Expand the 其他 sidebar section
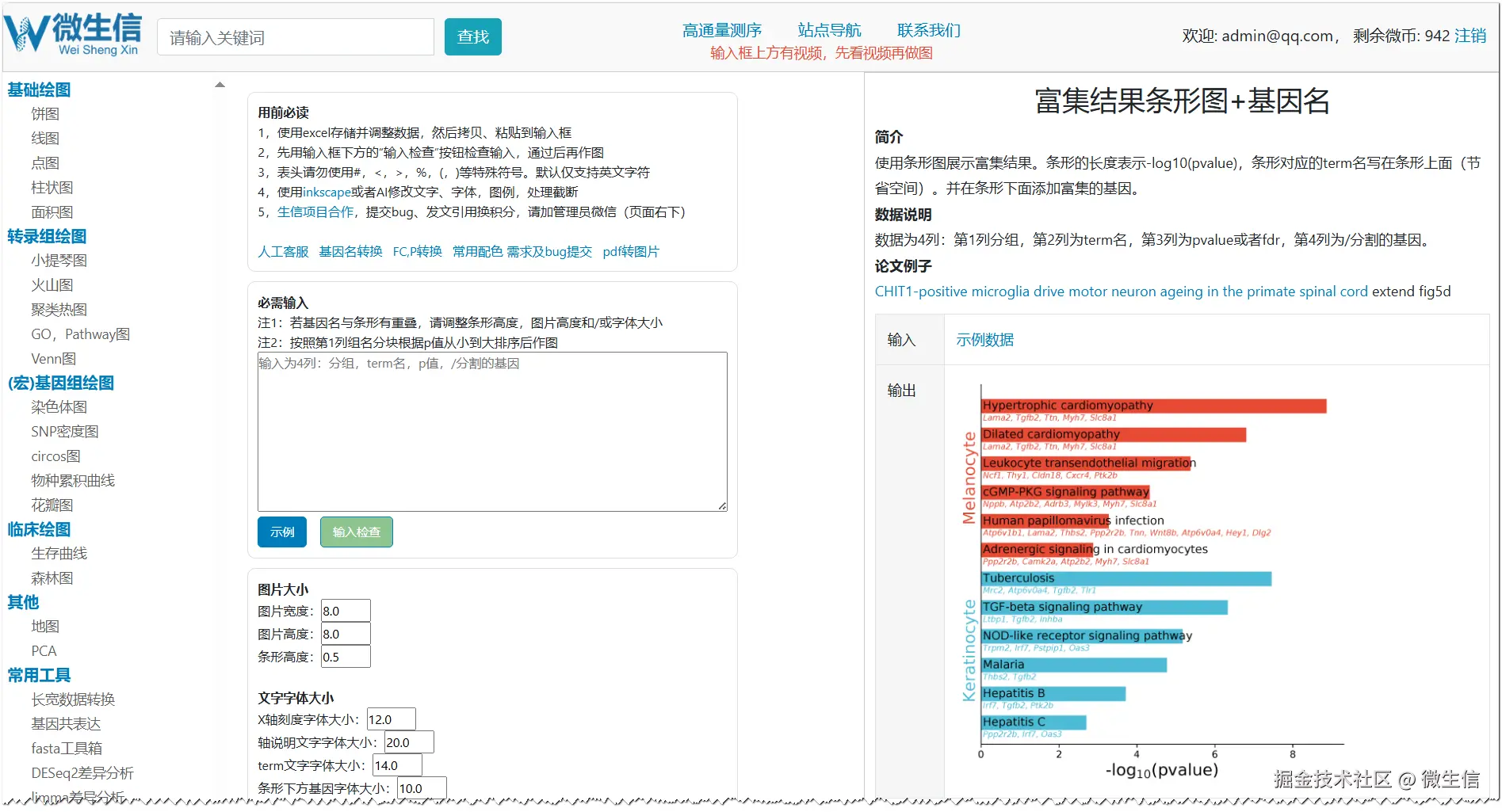The width and height of the screenshot is (1502, 812). click(23, 602)
